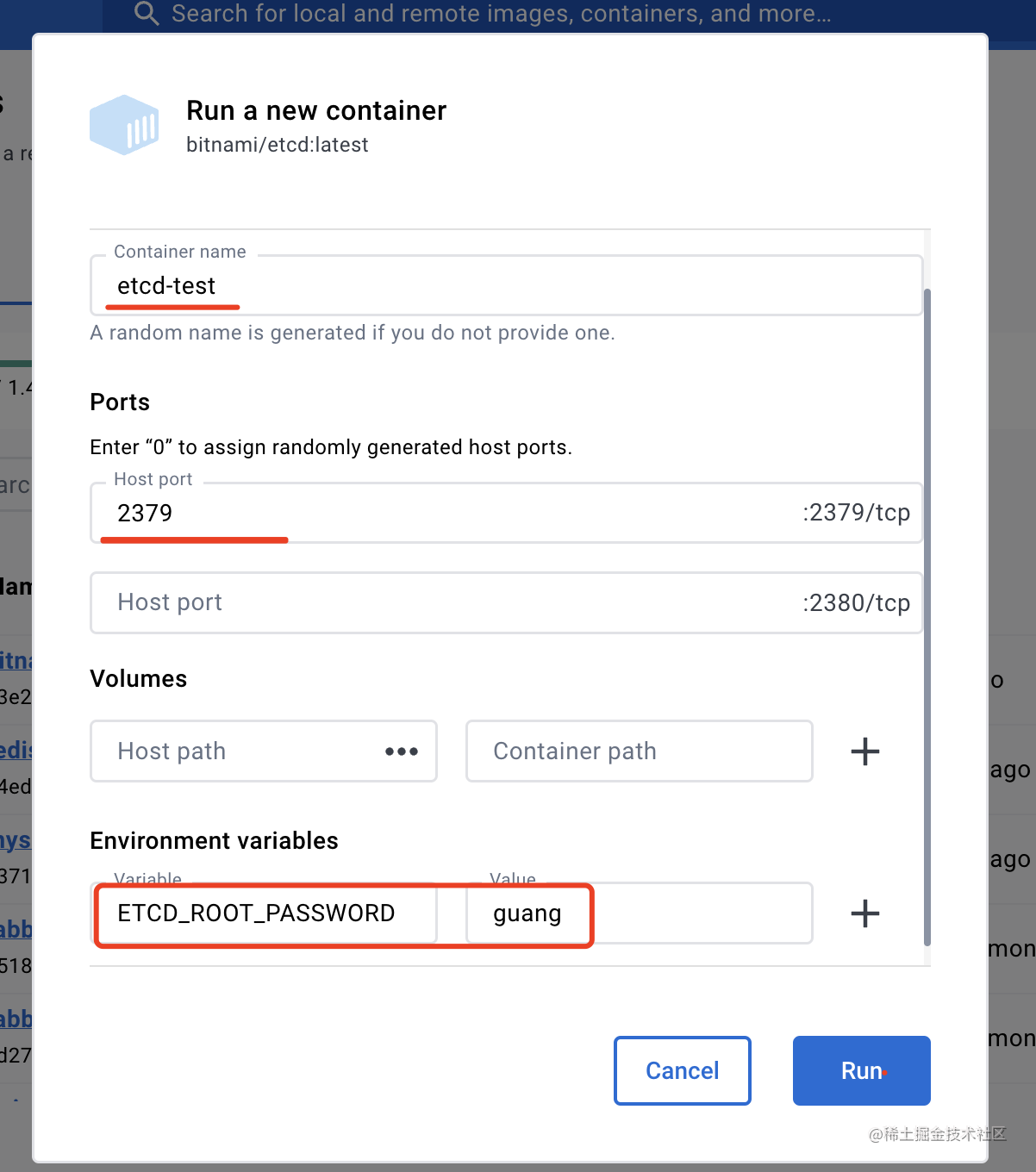
Task: Focus the top search bar
Action: click(x=500, y=14)
